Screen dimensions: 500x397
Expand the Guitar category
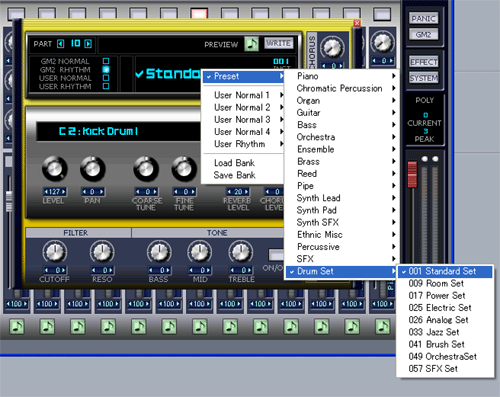coord(342,113)
